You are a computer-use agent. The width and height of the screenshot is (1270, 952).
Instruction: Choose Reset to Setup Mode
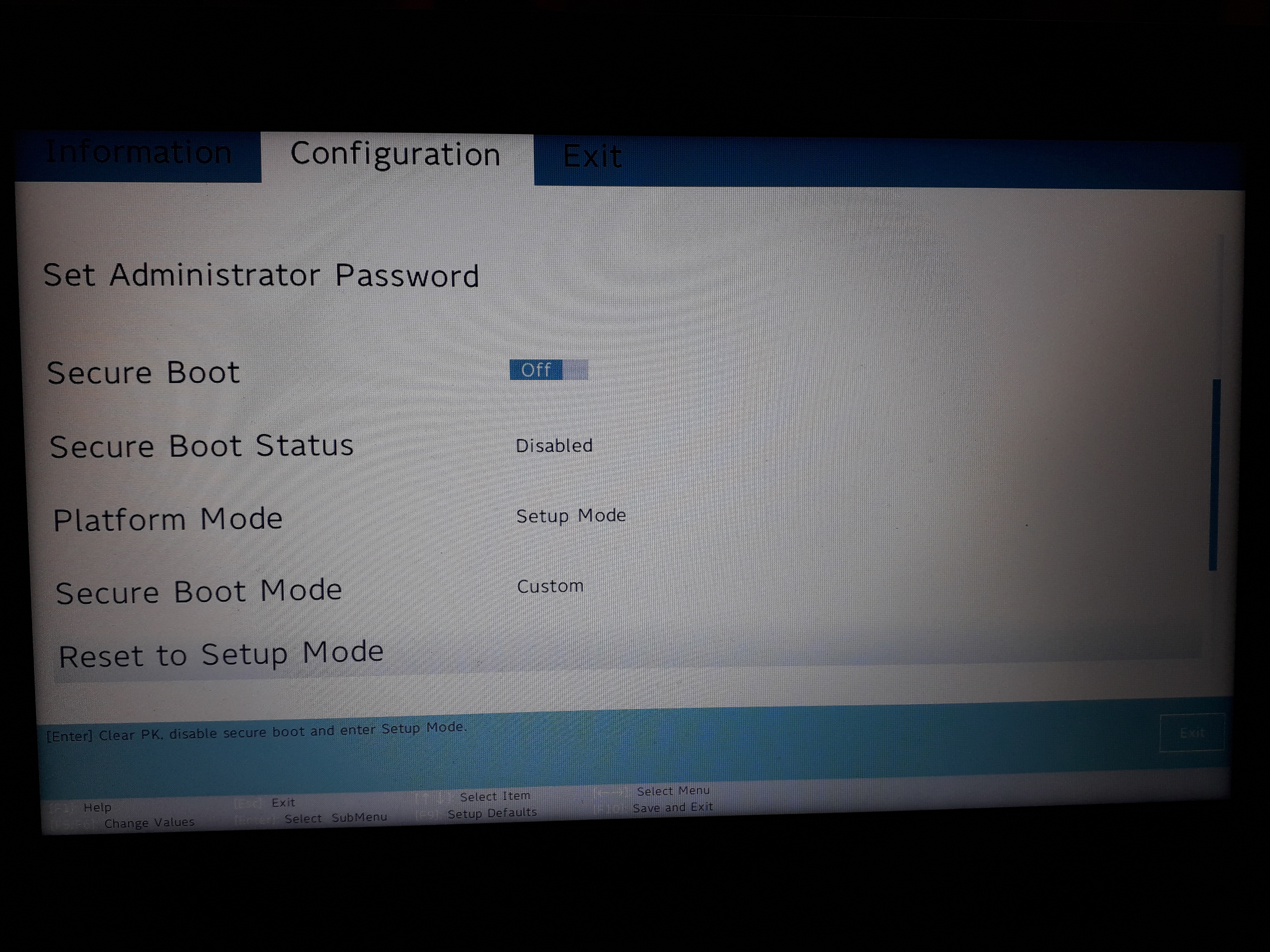[x=221, y=655]
